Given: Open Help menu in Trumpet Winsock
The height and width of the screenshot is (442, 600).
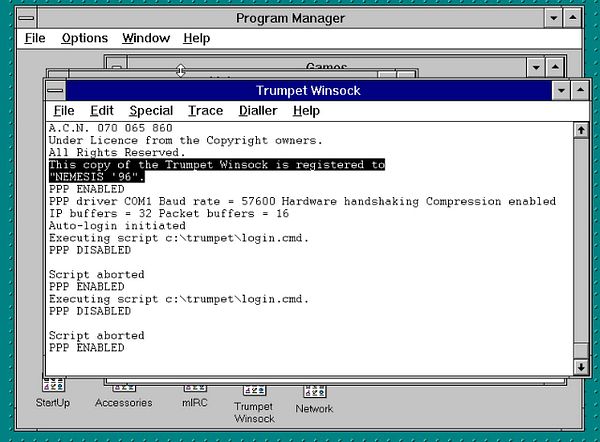Looking at the screenshot, I should click(306, 111).
